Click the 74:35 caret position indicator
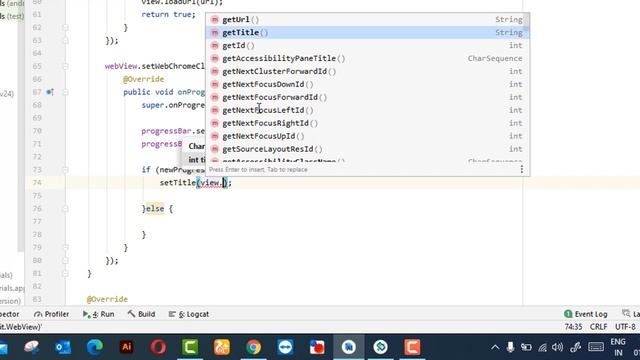 point(573,327)
